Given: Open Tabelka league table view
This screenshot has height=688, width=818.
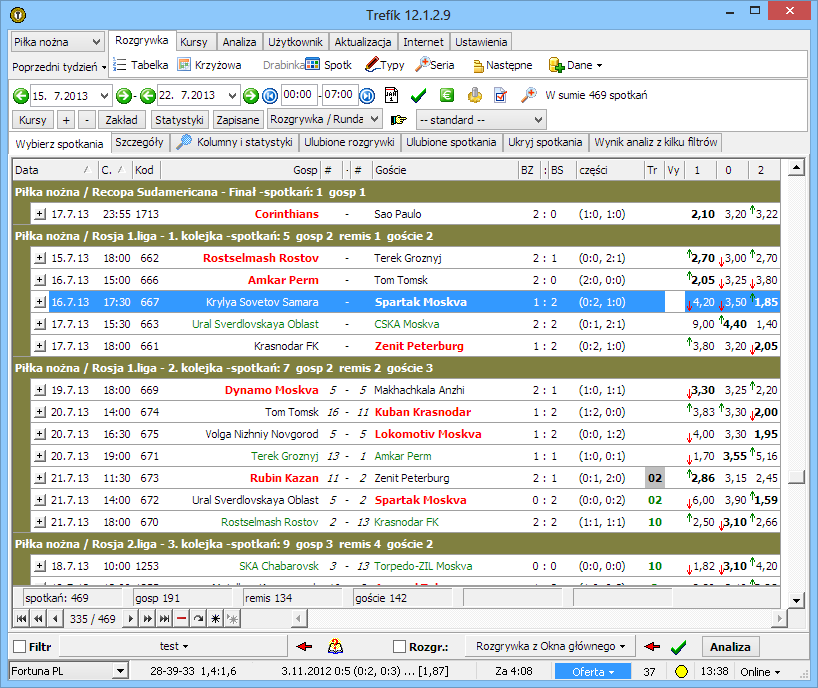Looking at the screenshot, I should [x=139, y=65].
